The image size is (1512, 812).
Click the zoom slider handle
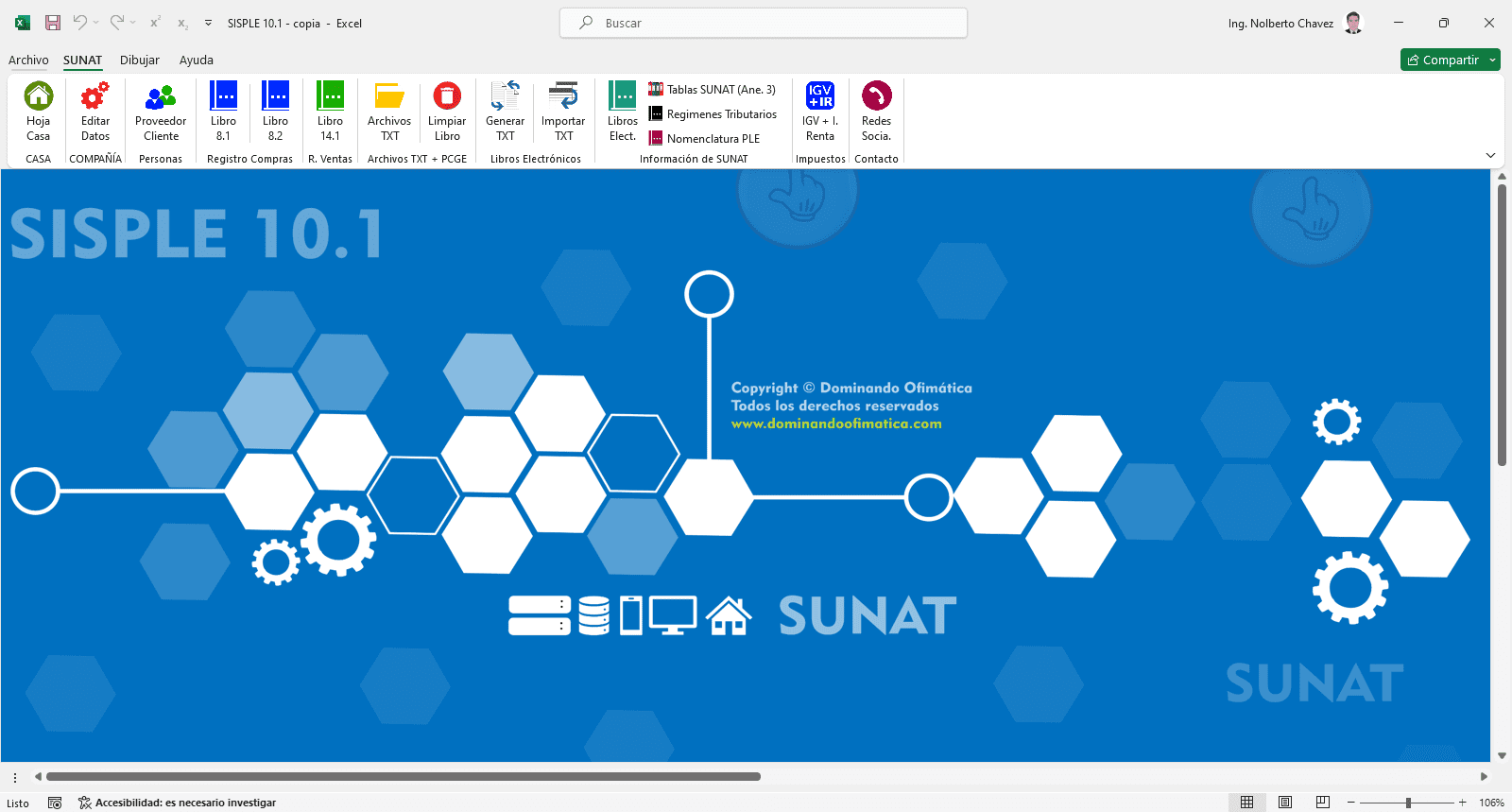[1408, 803]
